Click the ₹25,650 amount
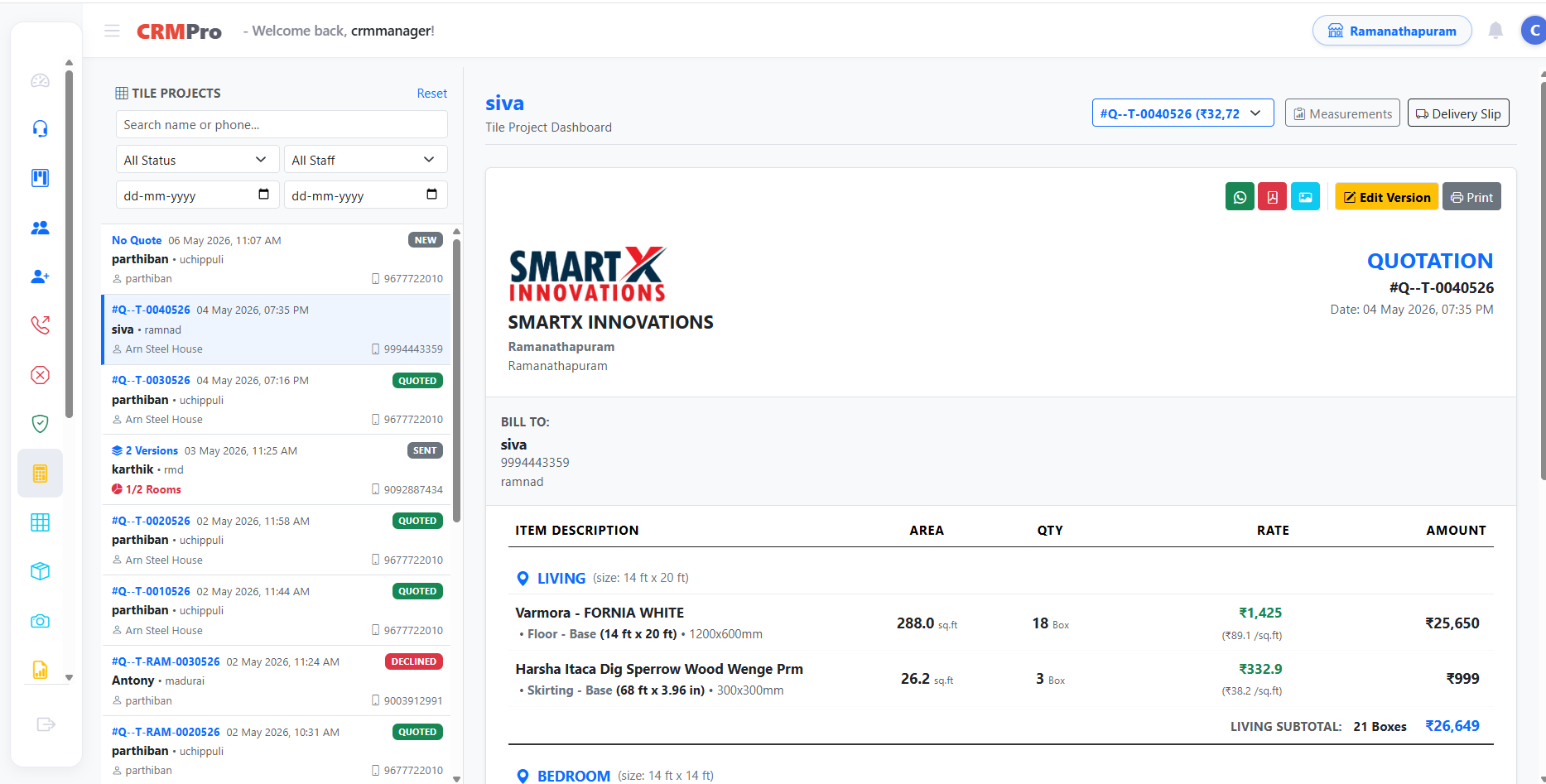 tap(1452, 623)
